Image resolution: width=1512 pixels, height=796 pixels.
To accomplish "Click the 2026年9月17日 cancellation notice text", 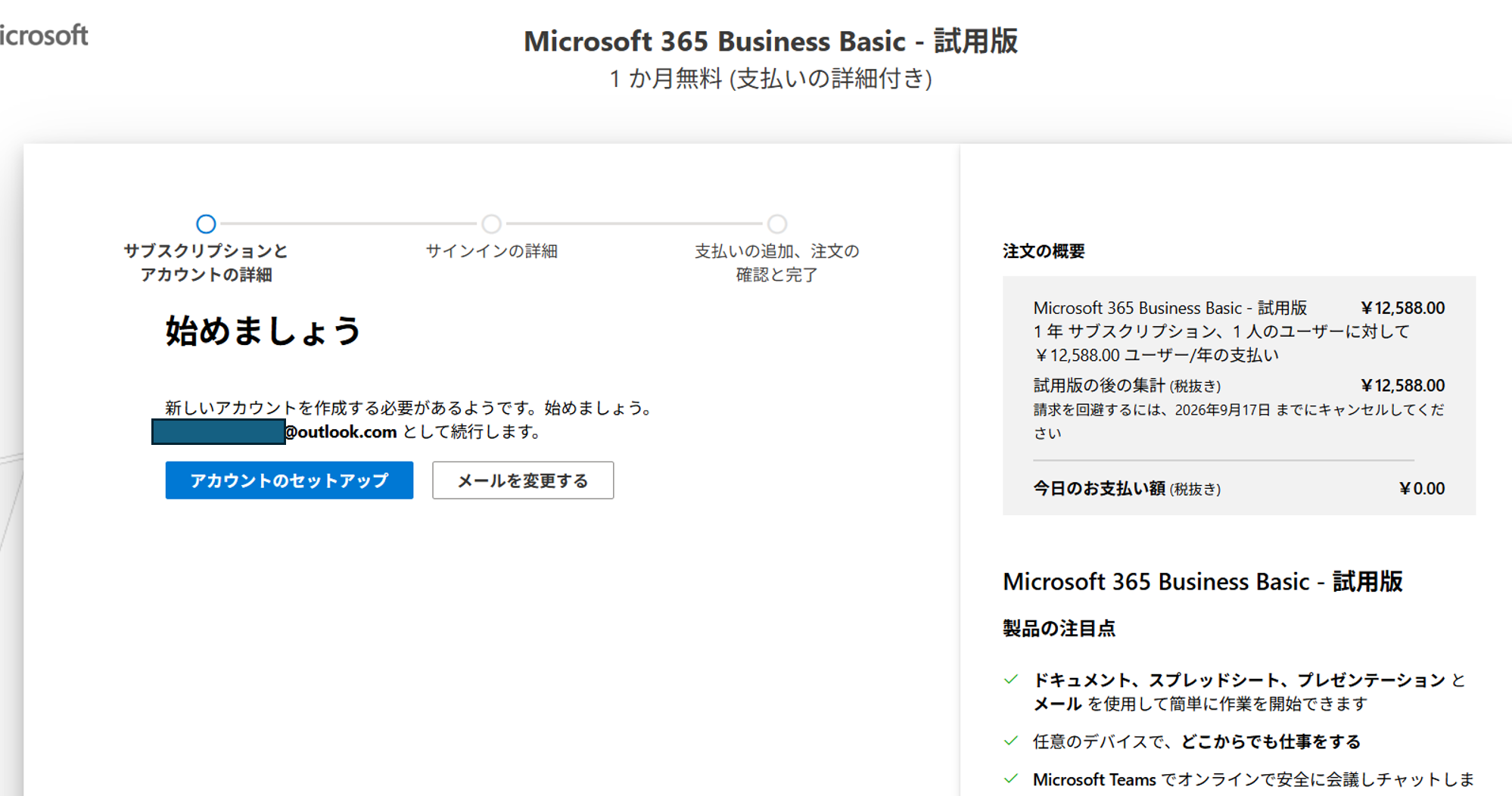I will [x=1239, y=421].
